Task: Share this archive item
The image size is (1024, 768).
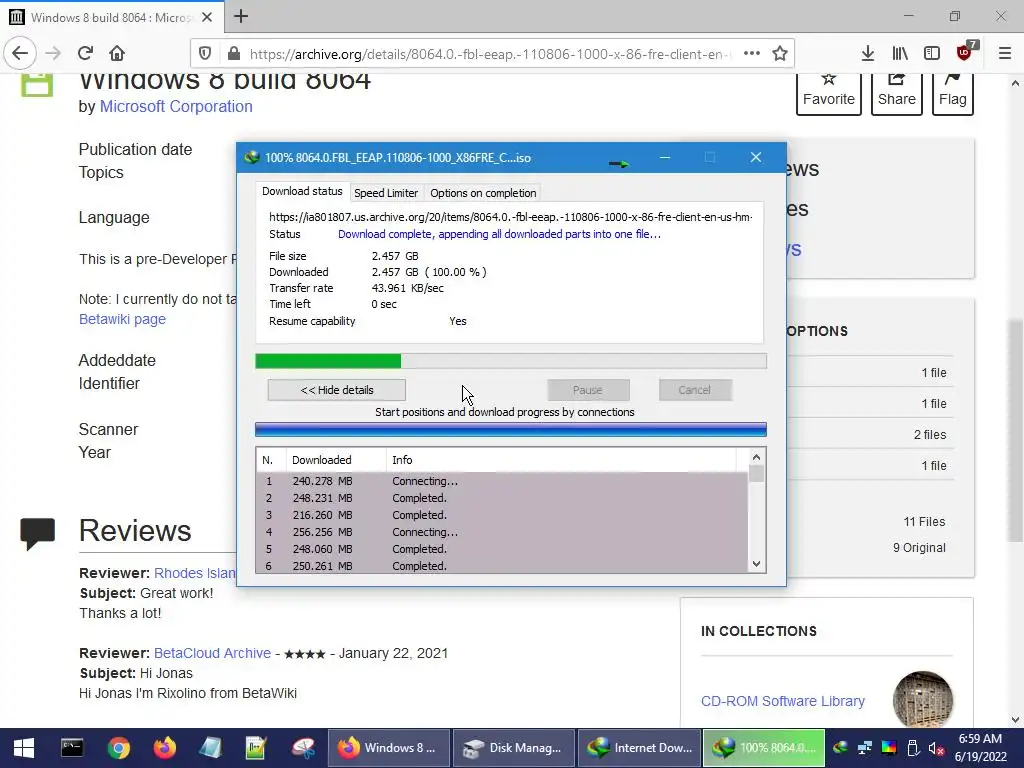Action: (897, 93)
